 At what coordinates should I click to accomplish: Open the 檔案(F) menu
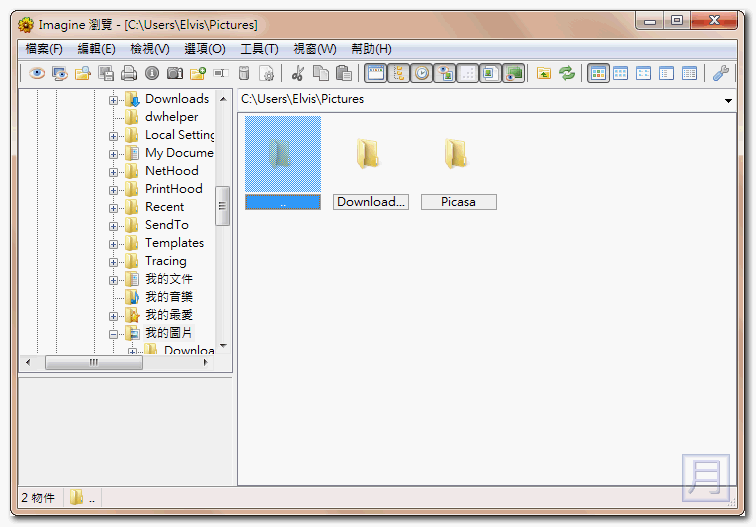44,49
